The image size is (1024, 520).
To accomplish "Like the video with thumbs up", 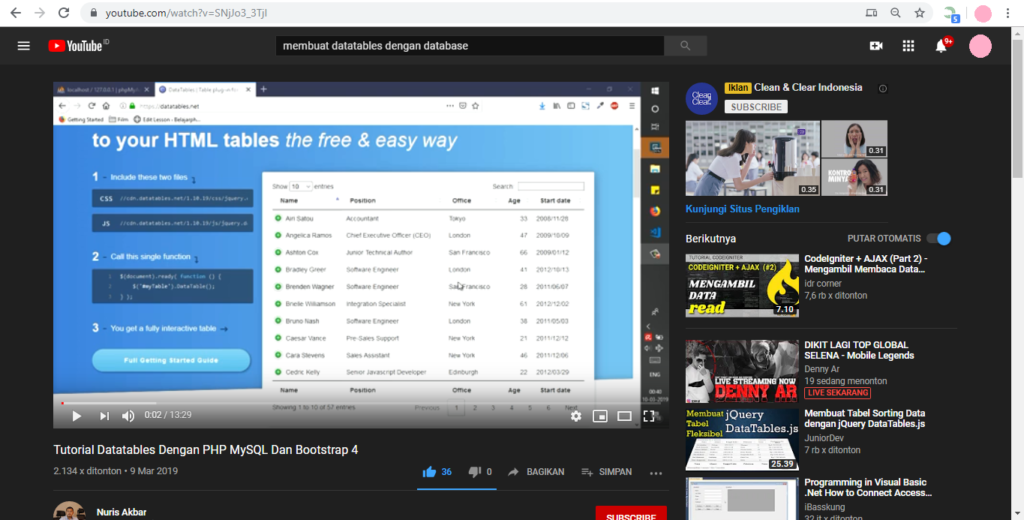I will coord(429,472).
